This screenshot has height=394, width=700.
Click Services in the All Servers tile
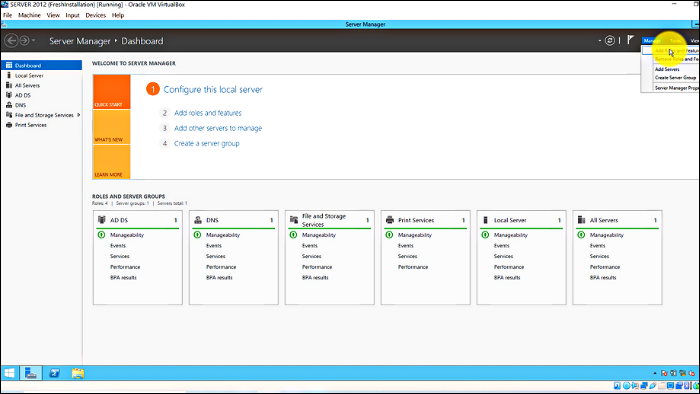pyautogui.click(x=599, y=256)
